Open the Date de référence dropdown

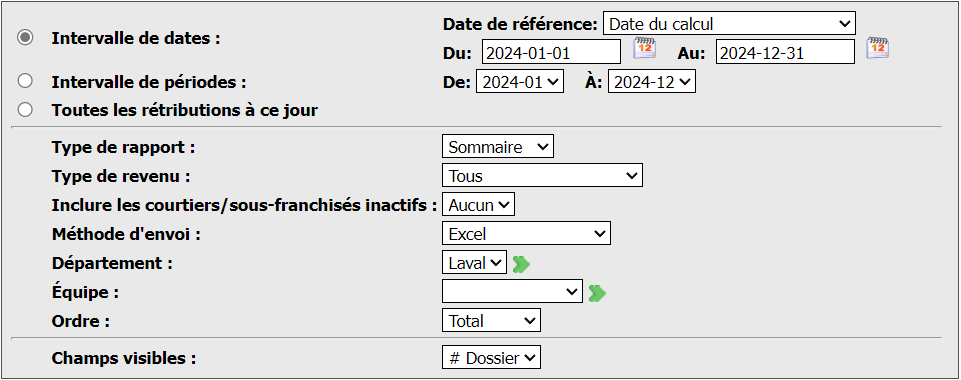729,24
